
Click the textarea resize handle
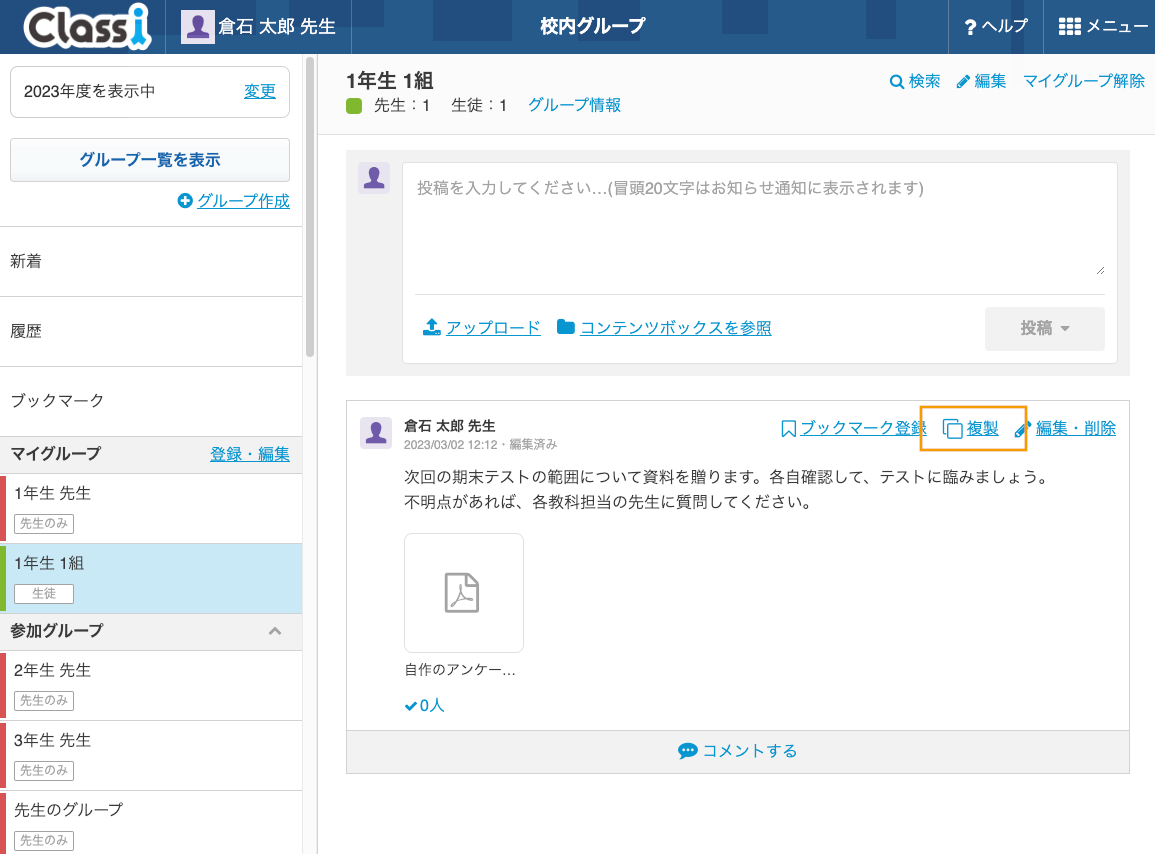(x=1100, y=271)
